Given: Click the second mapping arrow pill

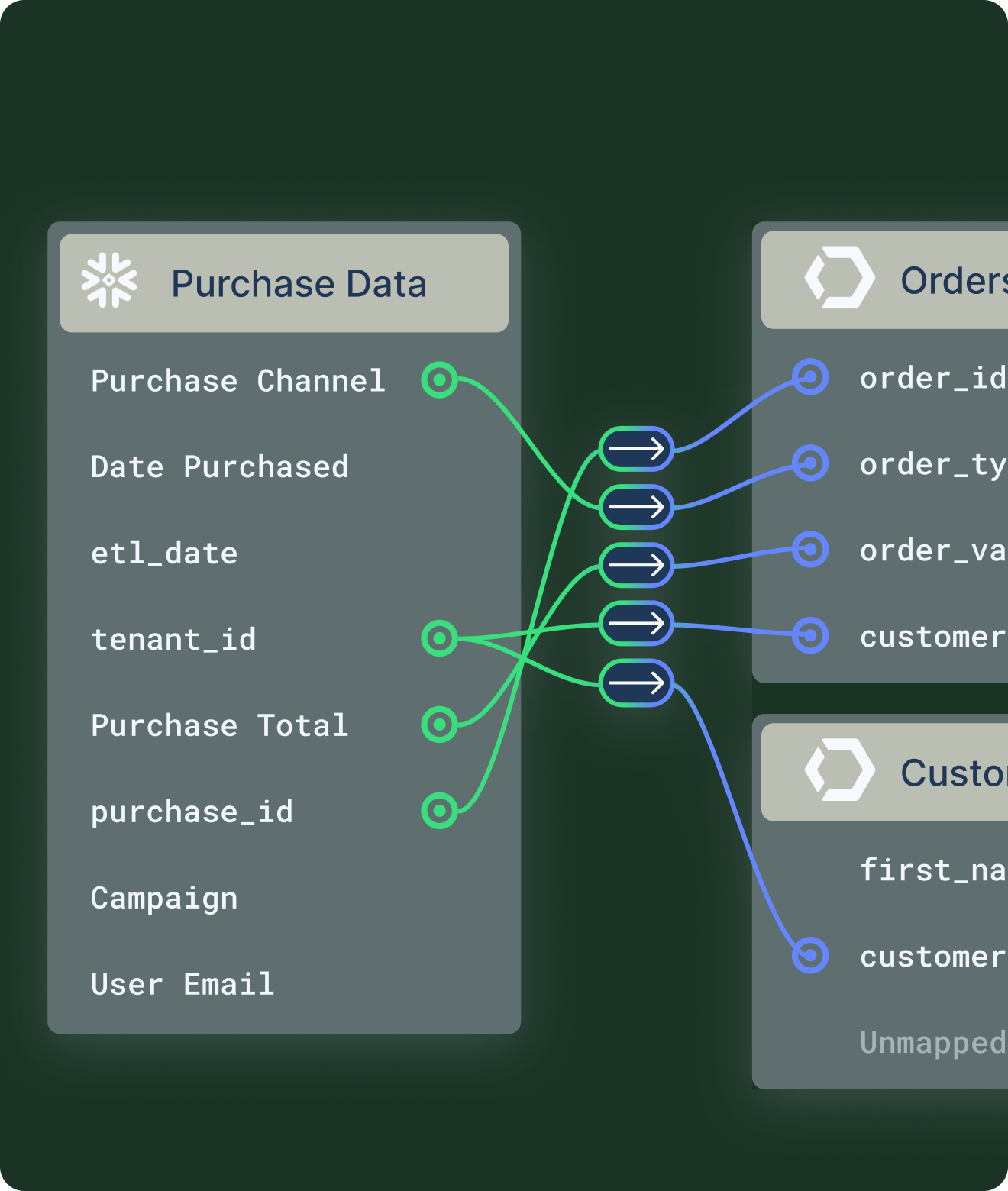Looking at the screenshot, I should coord(636,507).
